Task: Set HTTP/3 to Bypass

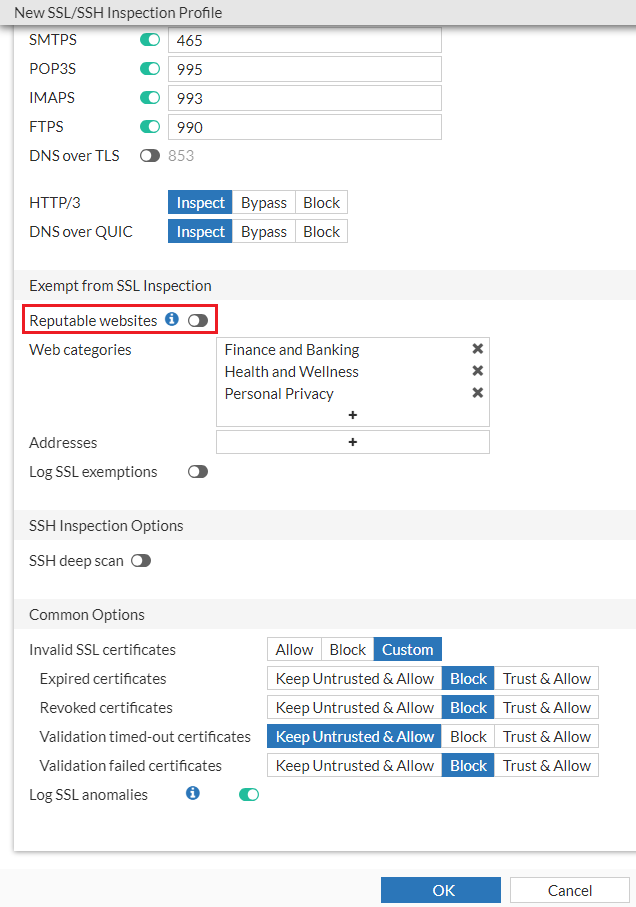Action: click(264, 203)
